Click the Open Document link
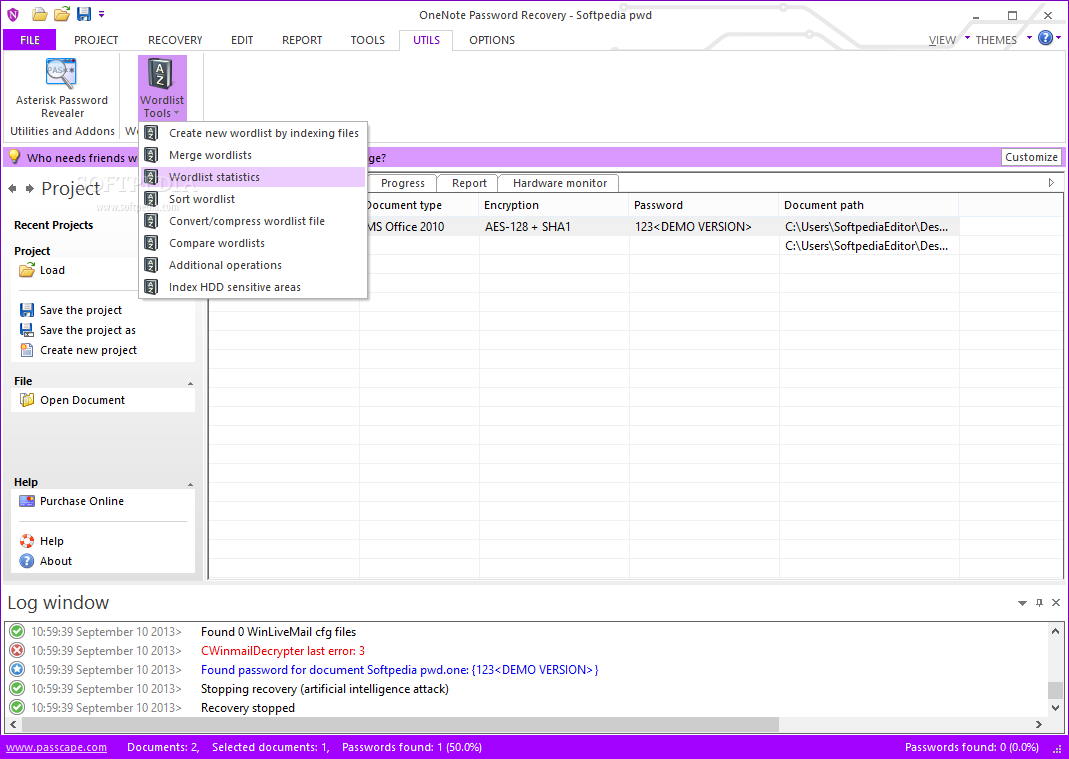The width and height of the screenshot is (1069, 759). [x=82, y=400]
